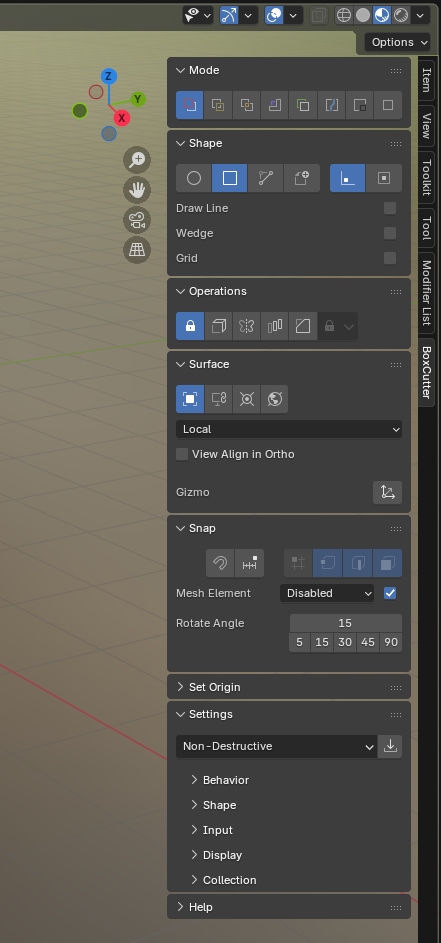Click the mirror operation icon
Screen dimensions: 441x943
247,326
